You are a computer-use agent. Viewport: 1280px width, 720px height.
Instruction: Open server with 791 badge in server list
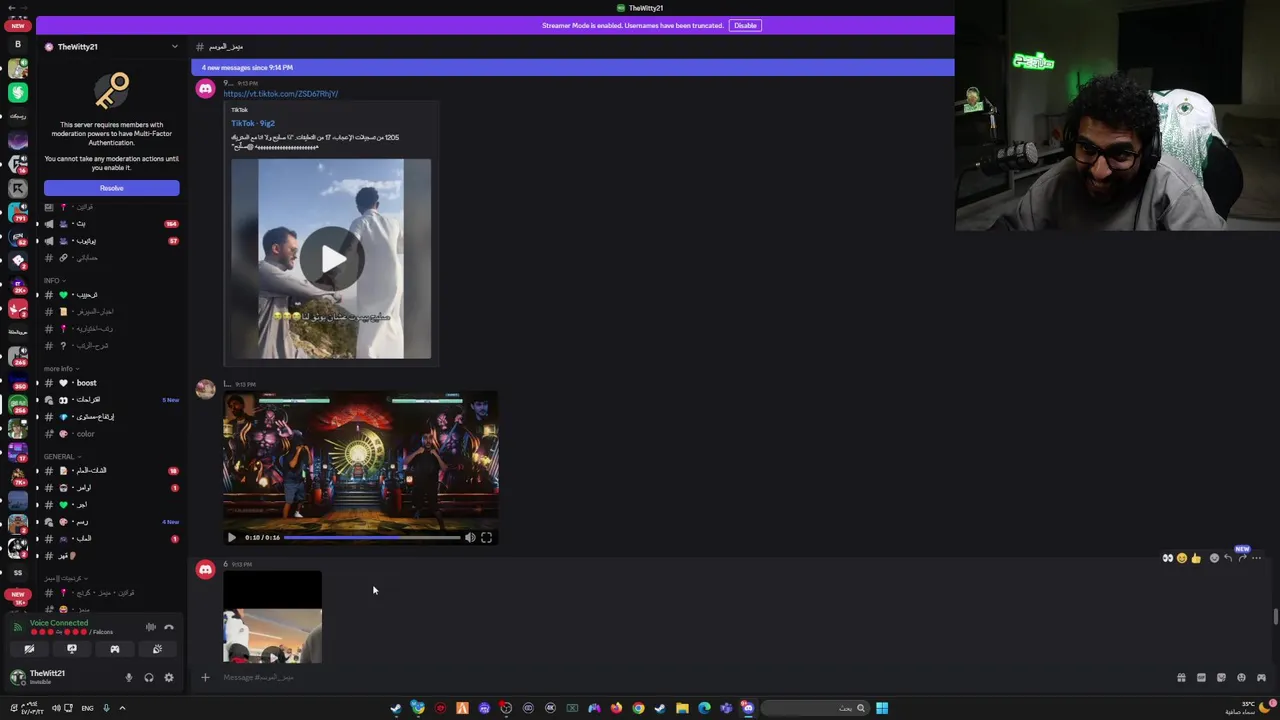[18, 212]
